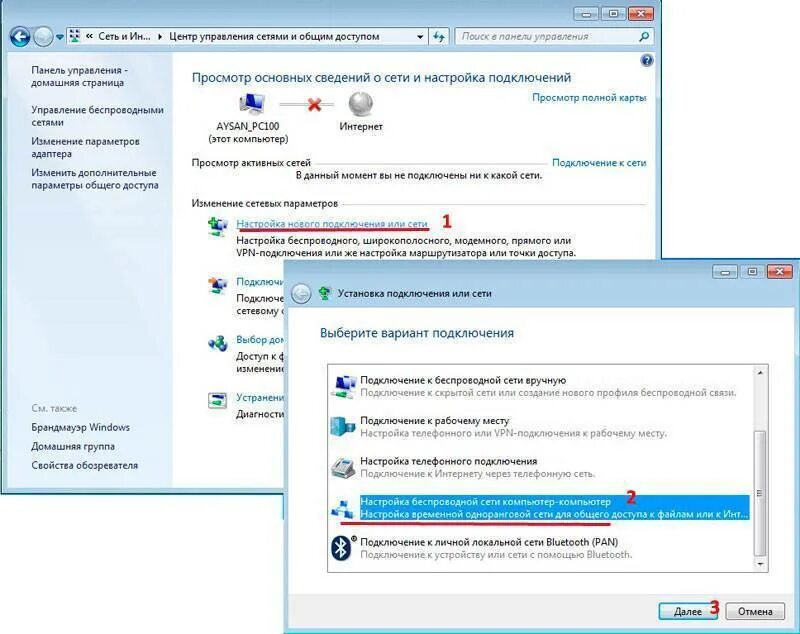The height and width of the screenshot is (634, 800).
Task: Click the refresh icon beside address bar
Action: 439,37
